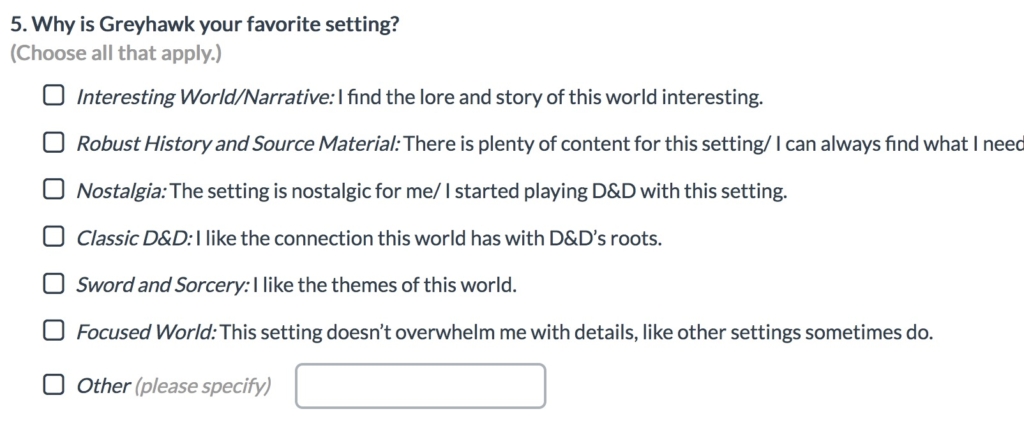Click the italic 'Focused World:' label

[x=146, y=333]
